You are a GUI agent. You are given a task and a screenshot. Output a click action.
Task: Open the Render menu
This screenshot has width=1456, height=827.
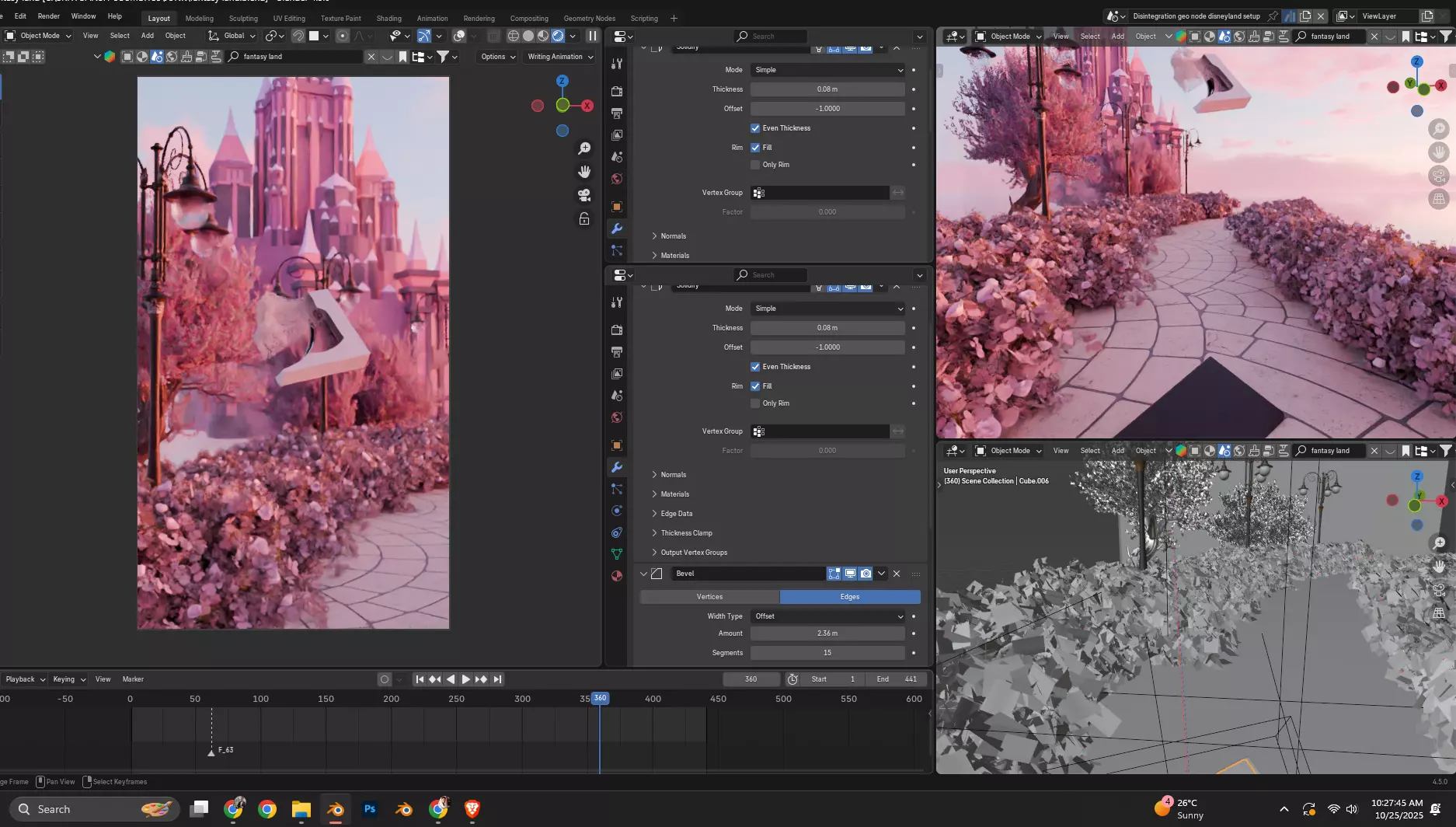click(48, 16)
